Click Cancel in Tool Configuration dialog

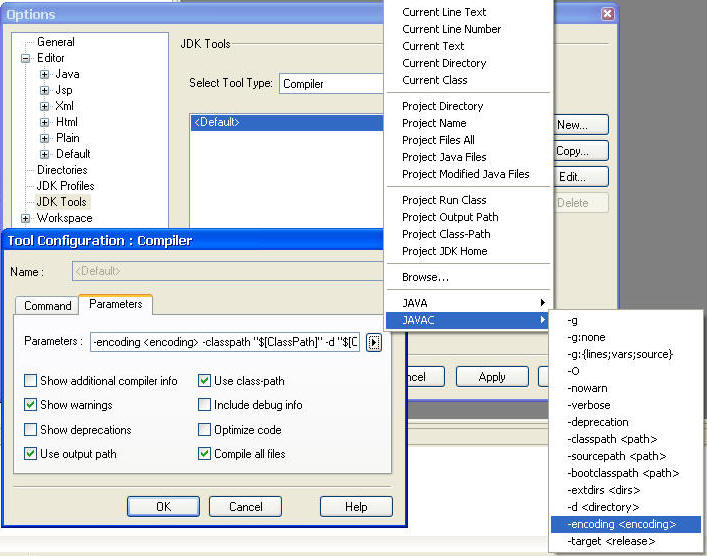point(246,507)
